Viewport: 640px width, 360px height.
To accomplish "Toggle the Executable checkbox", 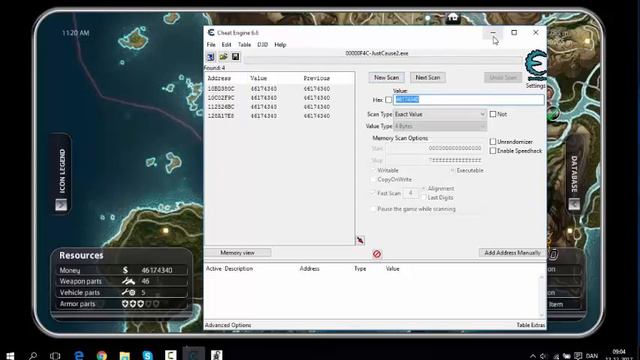I will coord(452,170).
